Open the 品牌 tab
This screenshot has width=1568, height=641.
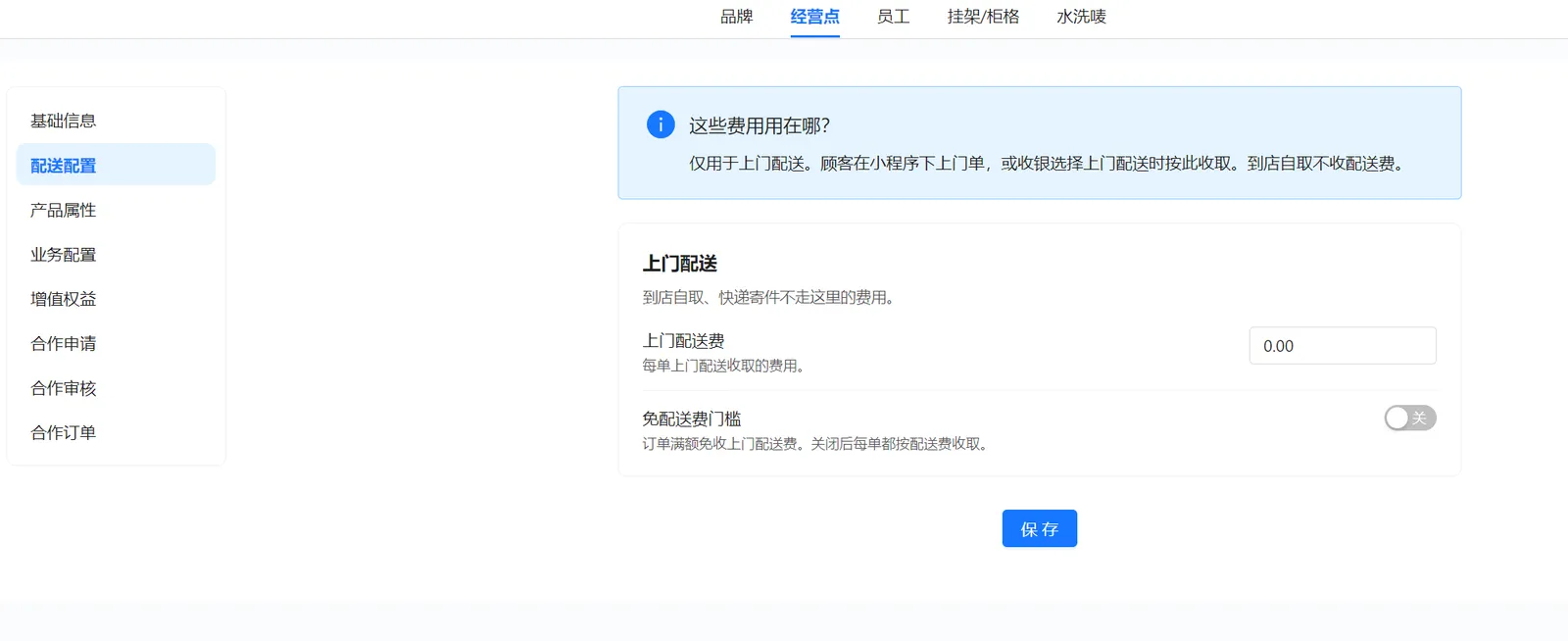[x=736, y=17]
